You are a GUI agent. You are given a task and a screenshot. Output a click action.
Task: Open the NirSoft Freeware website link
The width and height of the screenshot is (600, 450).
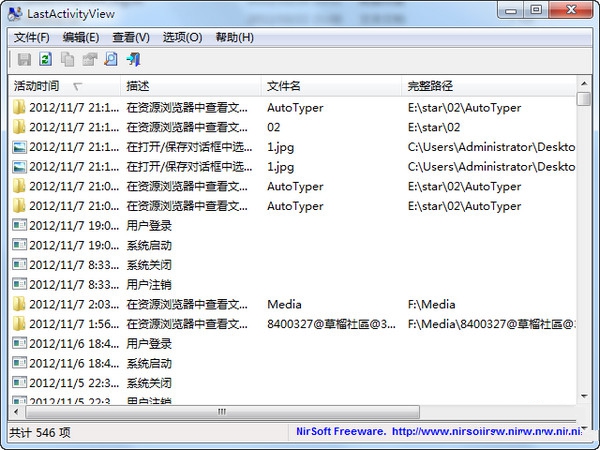coord(439,432)
